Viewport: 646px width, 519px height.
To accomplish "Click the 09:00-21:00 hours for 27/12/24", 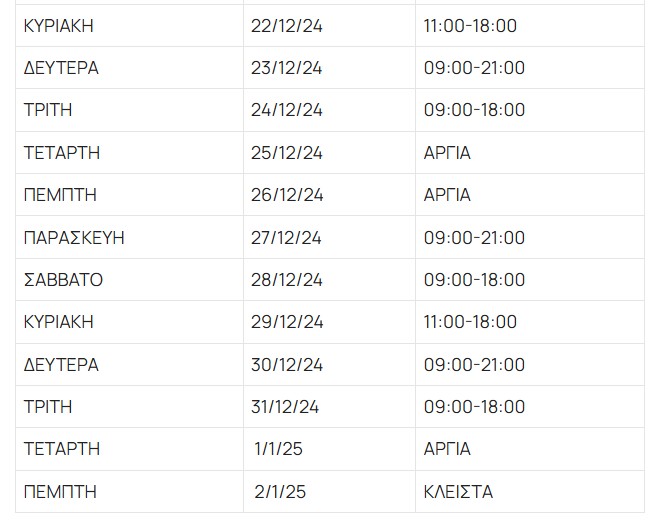I will [x=474, y=238].
